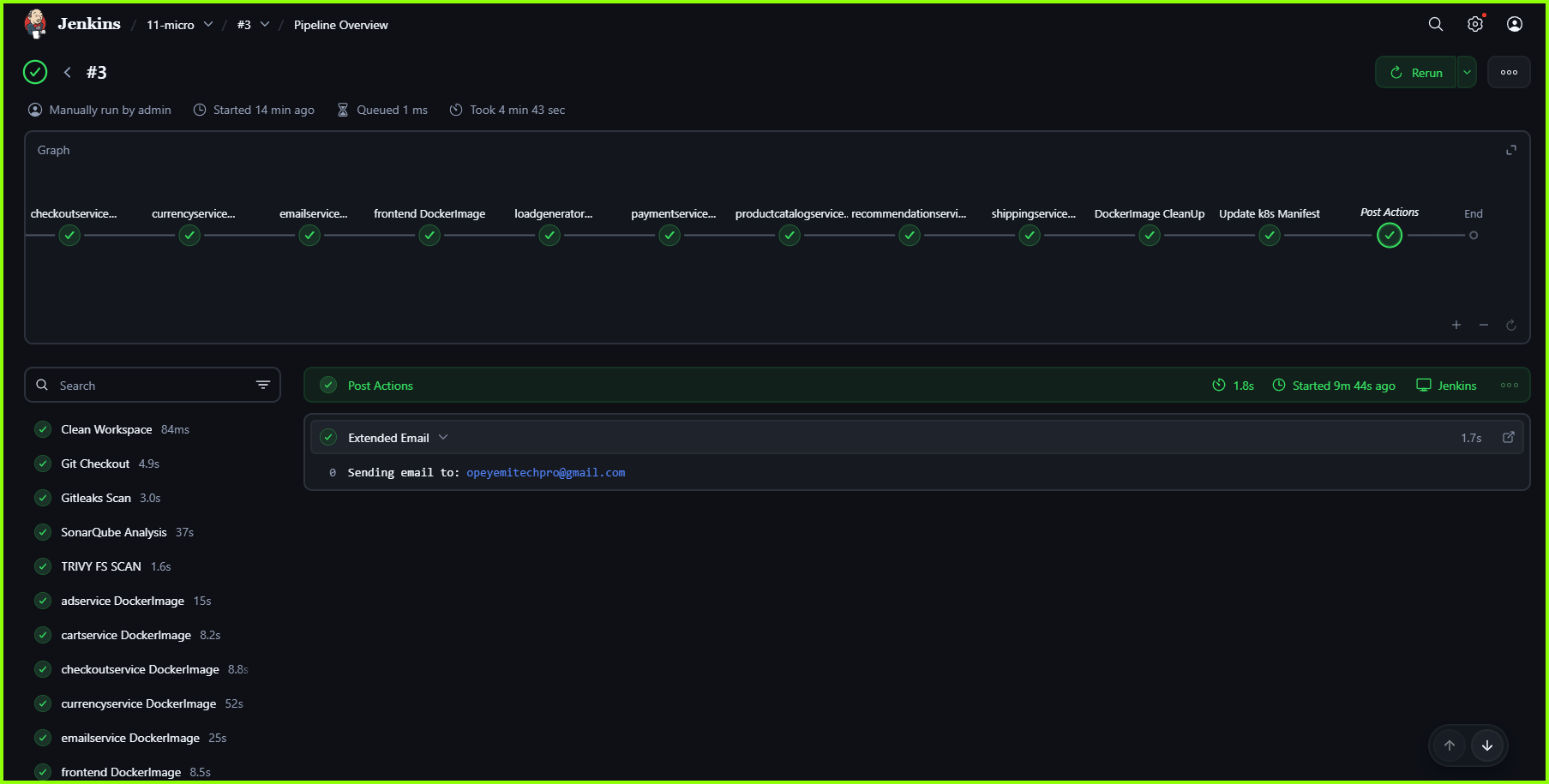Open the build overflow menu near Rerun
This screenshot has height=784, width=1549.
tap(1509, 72)
